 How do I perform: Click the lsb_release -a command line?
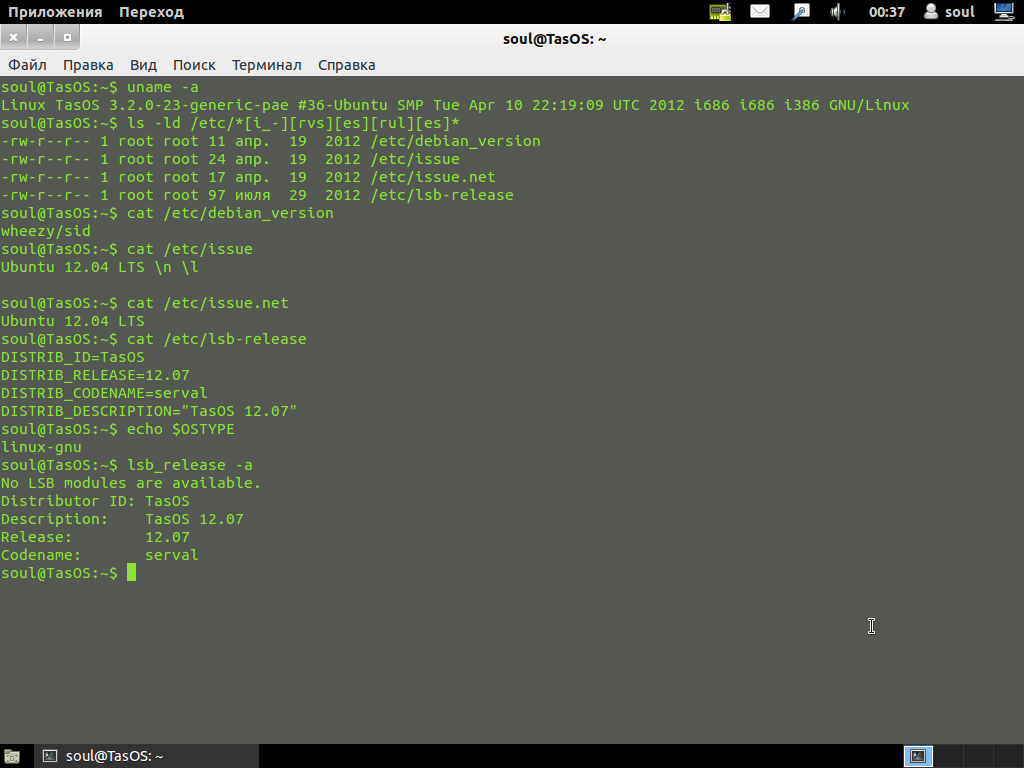pyautogui.click(x=127, y=465)
